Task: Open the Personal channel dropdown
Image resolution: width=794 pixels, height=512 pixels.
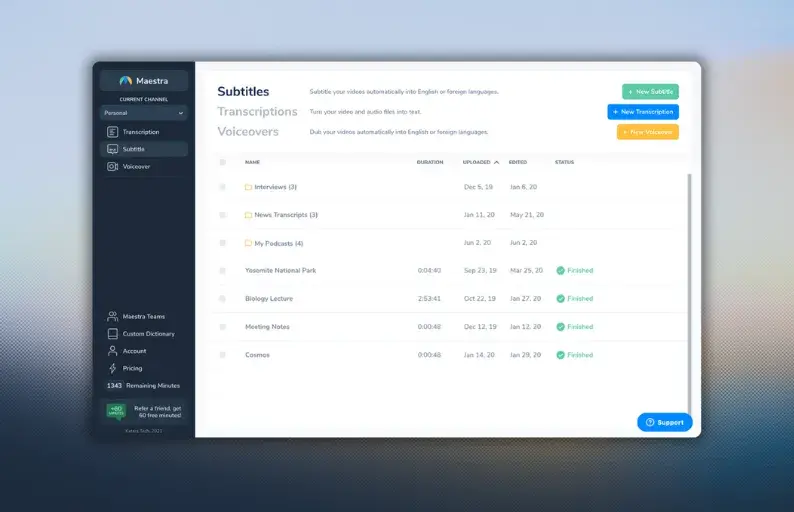Action: (x=144, y=113)
